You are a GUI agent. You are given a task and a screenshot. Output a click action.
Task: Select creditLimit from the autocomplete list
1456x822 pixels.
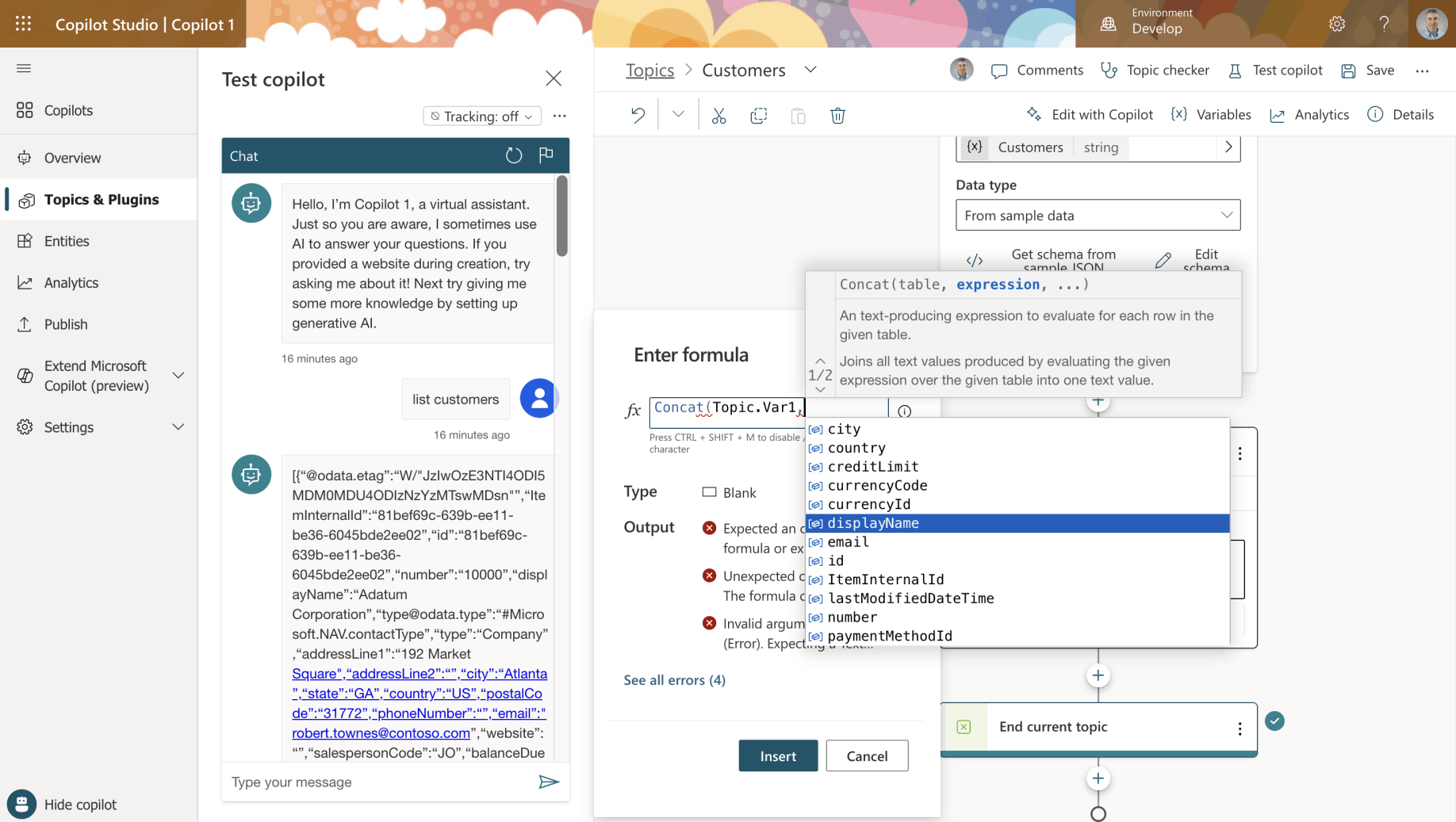(x=1017, y=467)
